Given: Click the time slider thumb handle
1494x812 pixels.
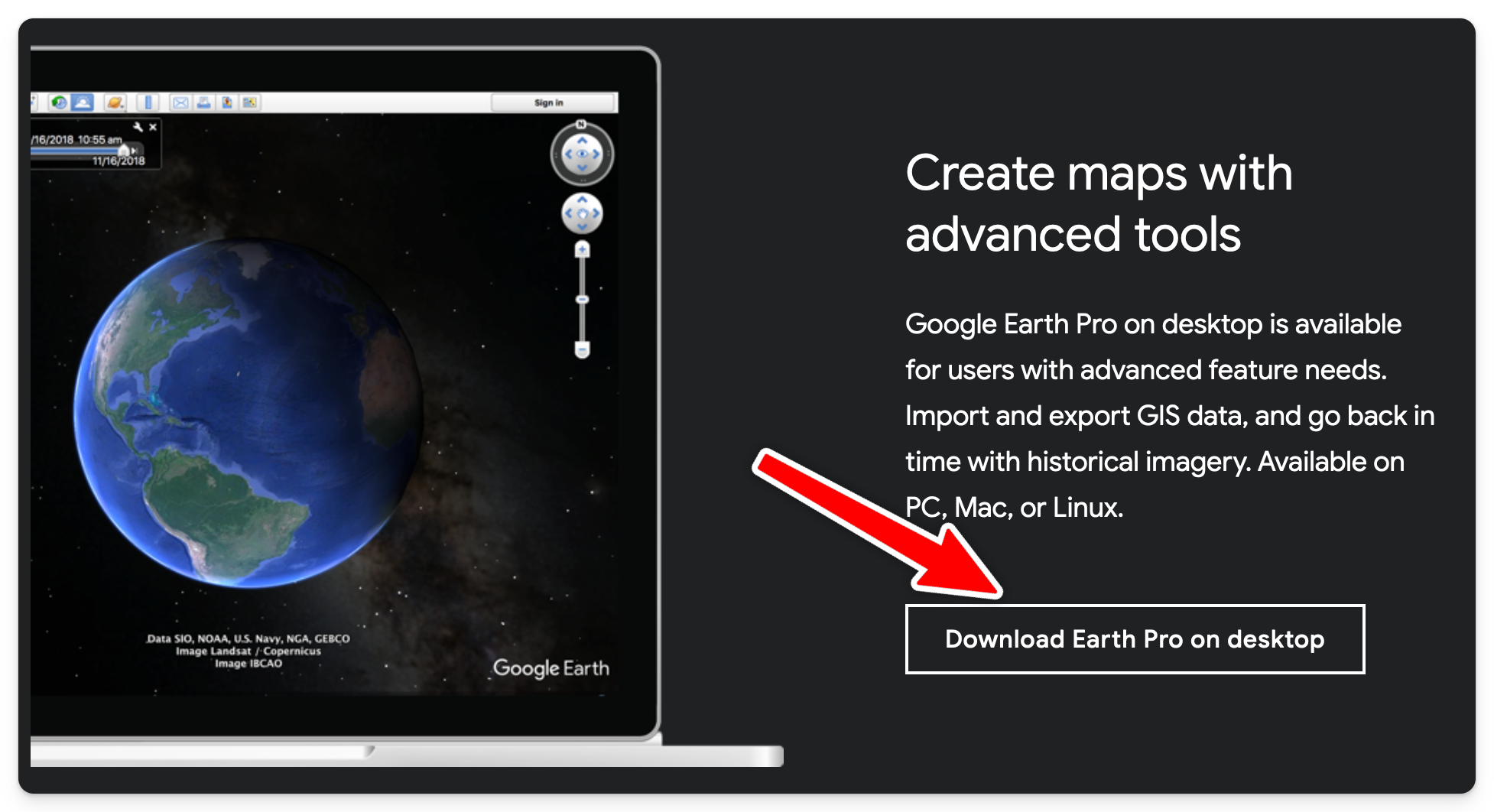Looking at the screenshot, I should pos(123,151).
